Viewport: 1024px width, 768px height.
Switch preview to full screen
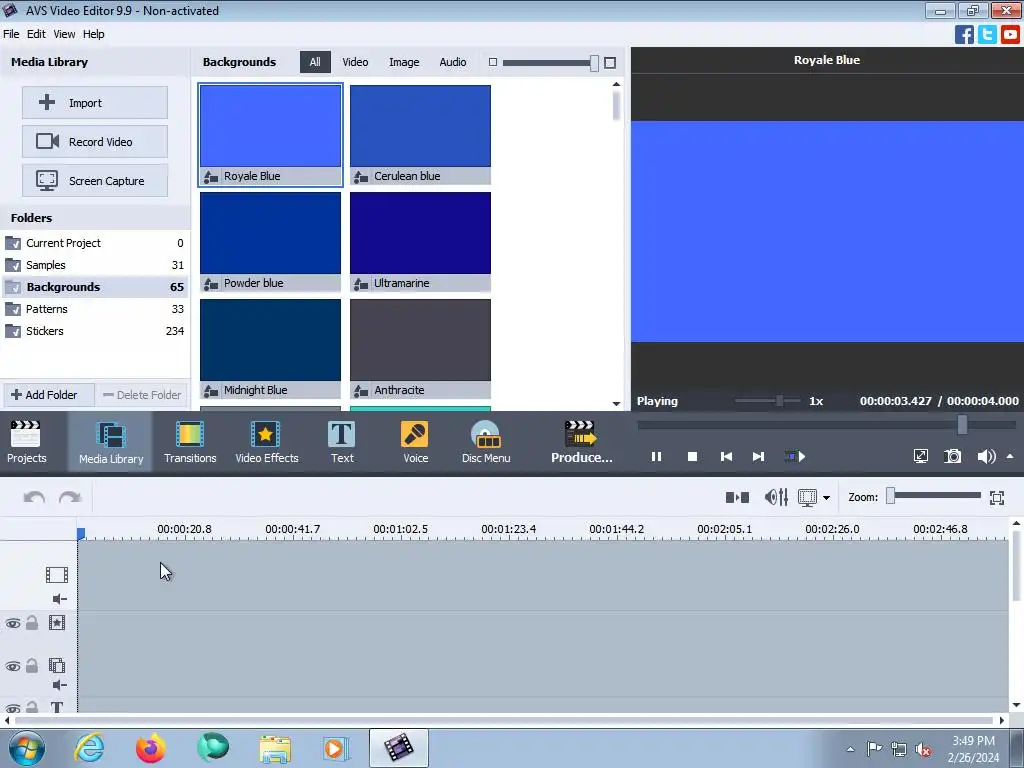(921, 456)
